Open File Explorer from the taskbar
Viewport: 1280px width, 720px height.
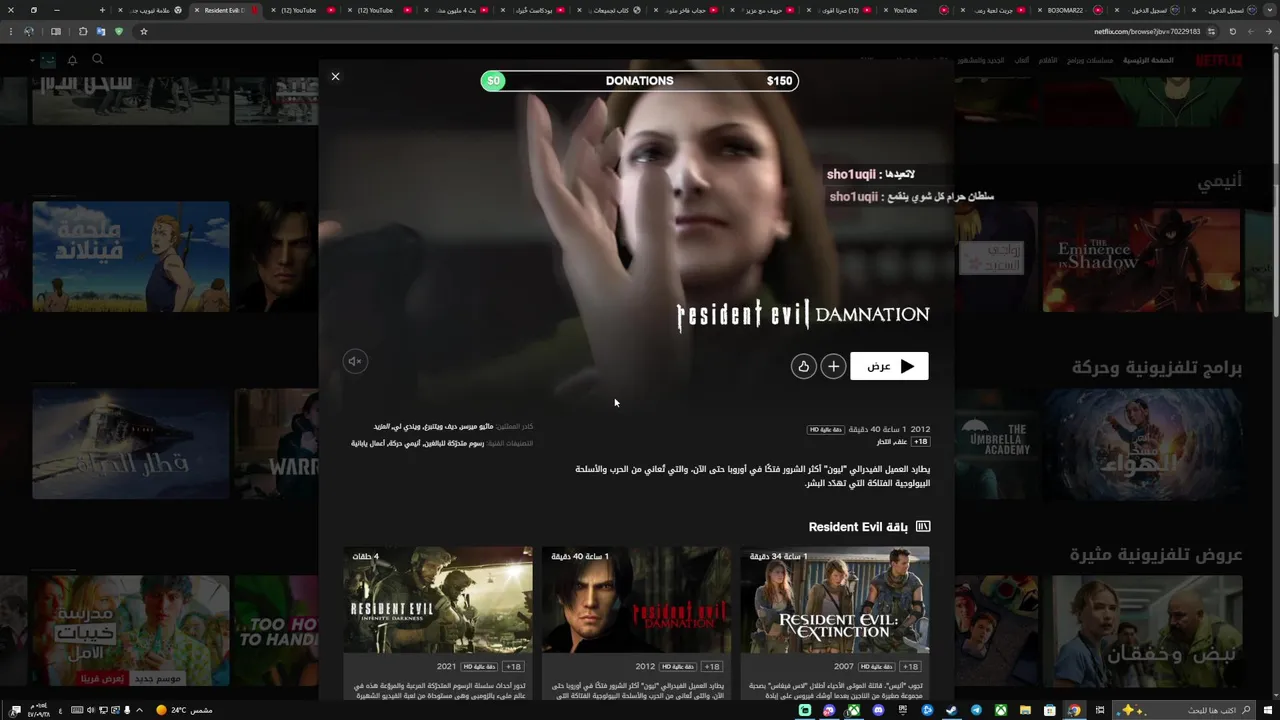pos(1025,710)
